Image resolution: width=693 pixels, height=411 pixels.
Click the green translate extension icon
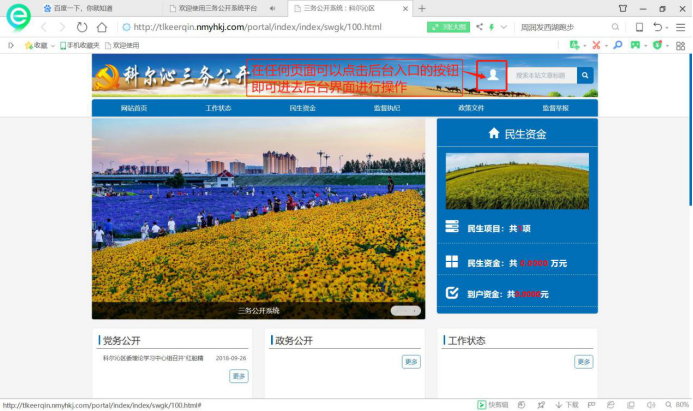(574, 45)
